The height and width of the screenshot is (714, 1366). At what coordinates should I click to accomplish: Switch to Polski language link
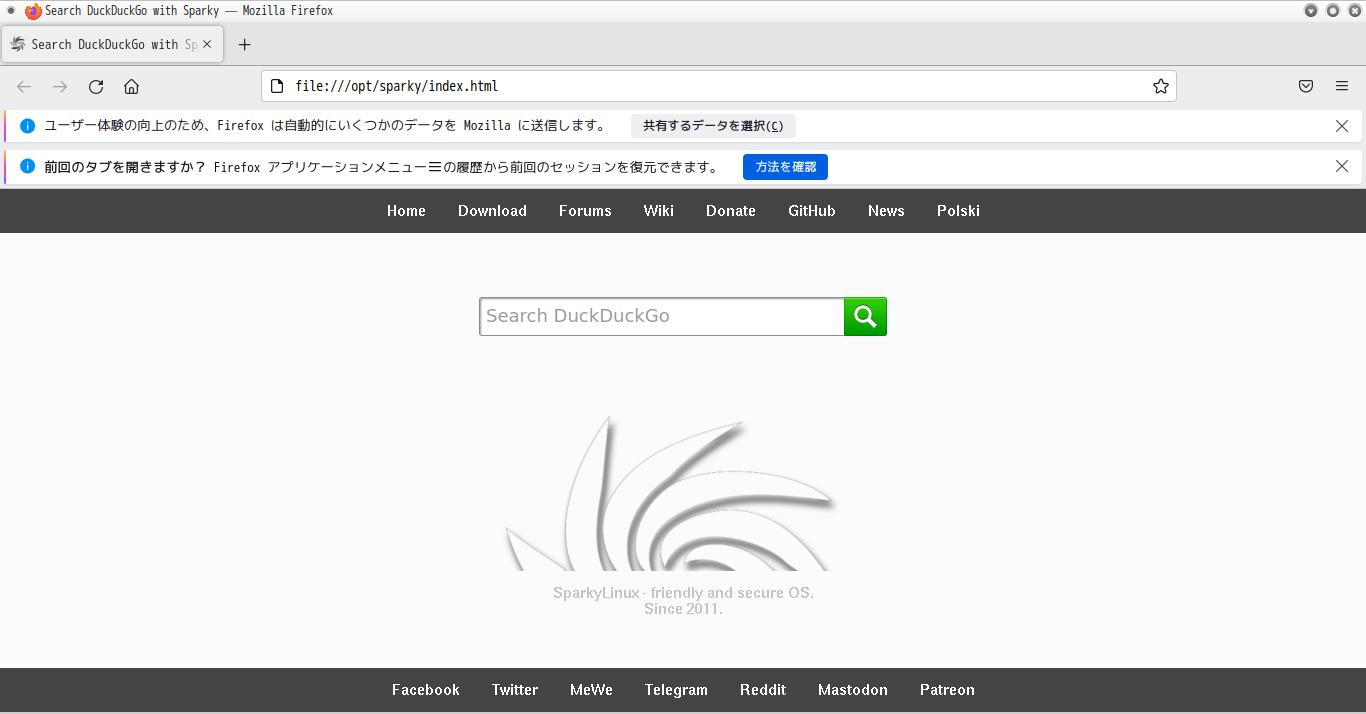(x=958, y=211)
